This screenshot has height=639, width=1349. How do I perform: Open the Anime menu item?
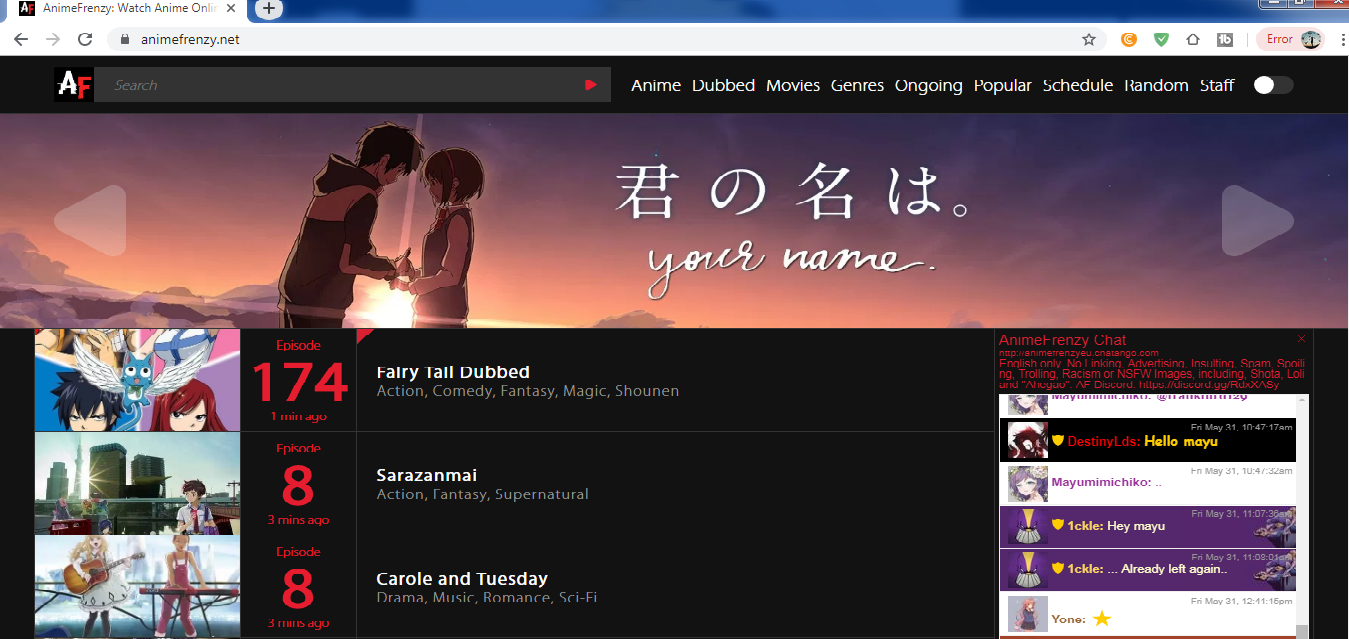pyautogui.click(x=656, y=86)
